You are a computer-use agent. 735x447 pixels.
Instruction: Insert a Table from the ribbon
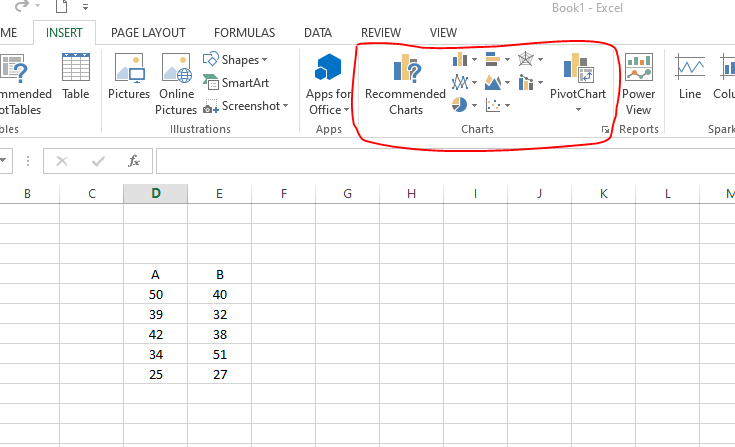(75, 78)
